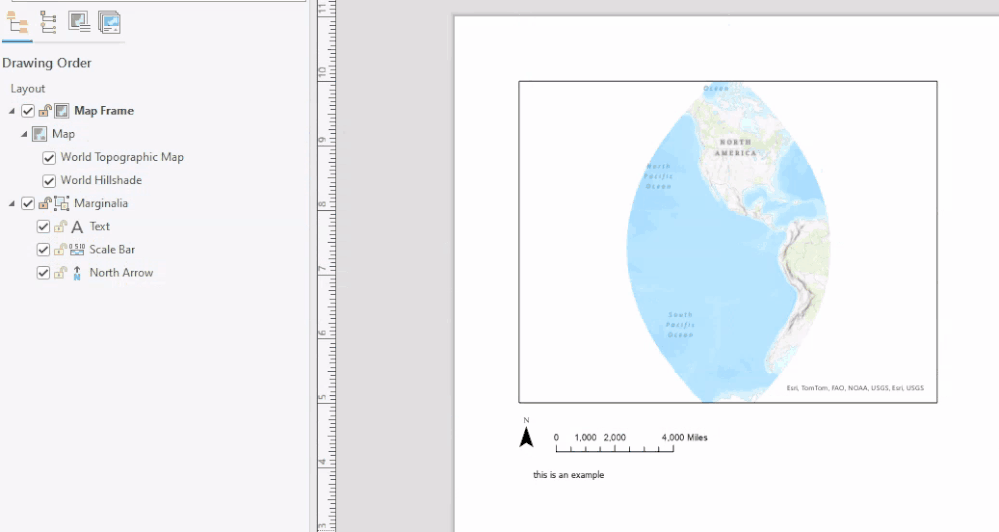Click the vertical layout ruler
Image resolution: width=999 pixels, height=532 pixels.
(327, 266)
